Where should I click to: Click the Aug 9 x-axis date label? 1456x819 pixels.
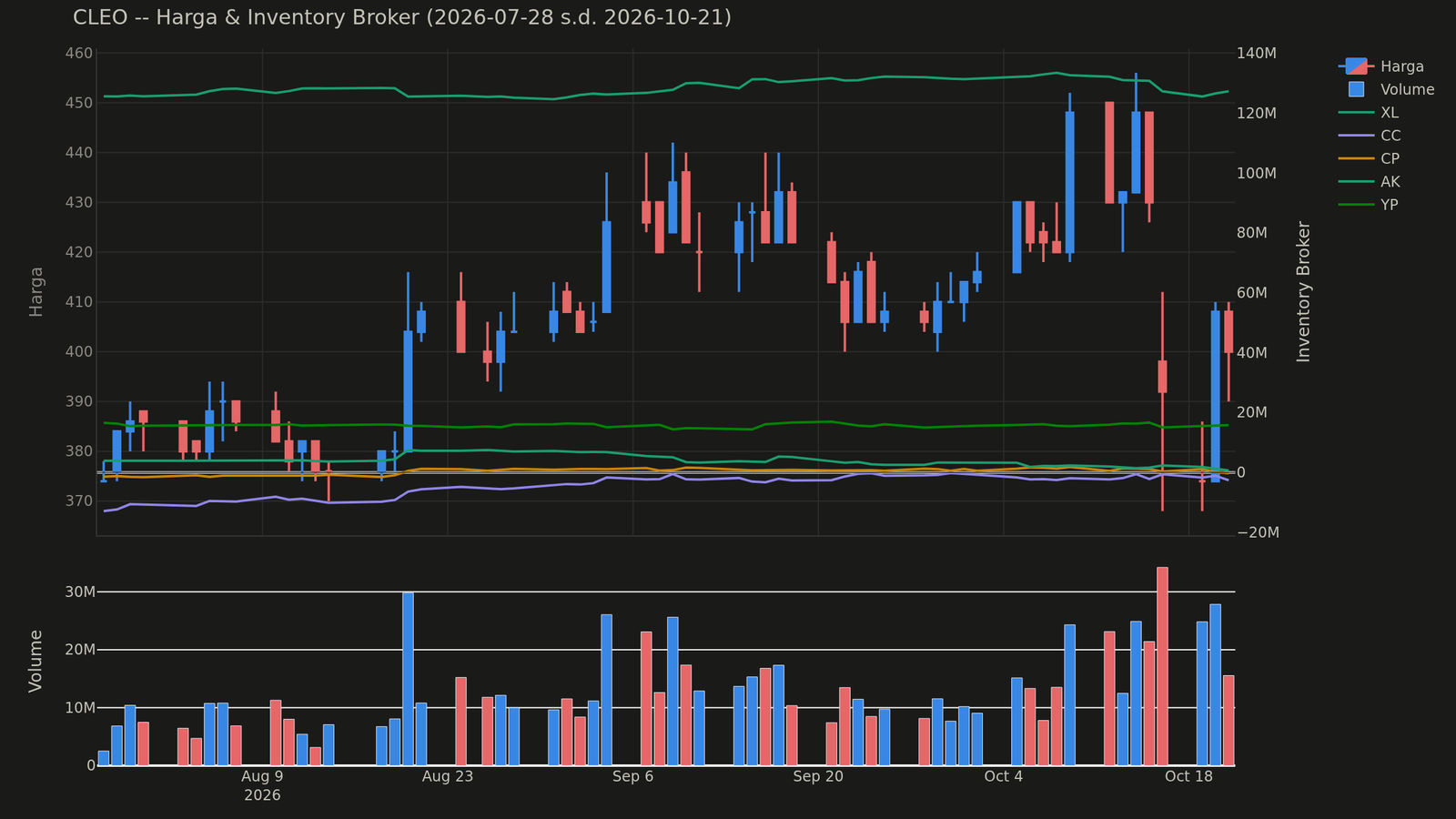(262, 776)
